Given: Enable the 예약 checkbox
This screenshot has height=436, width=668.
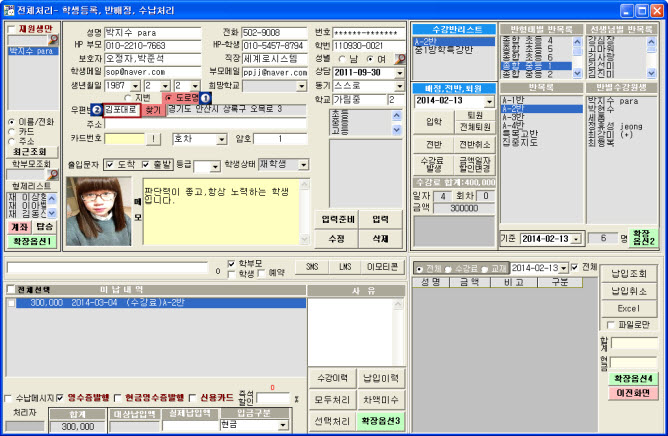Looking at the screenshot, I should 262,274.
